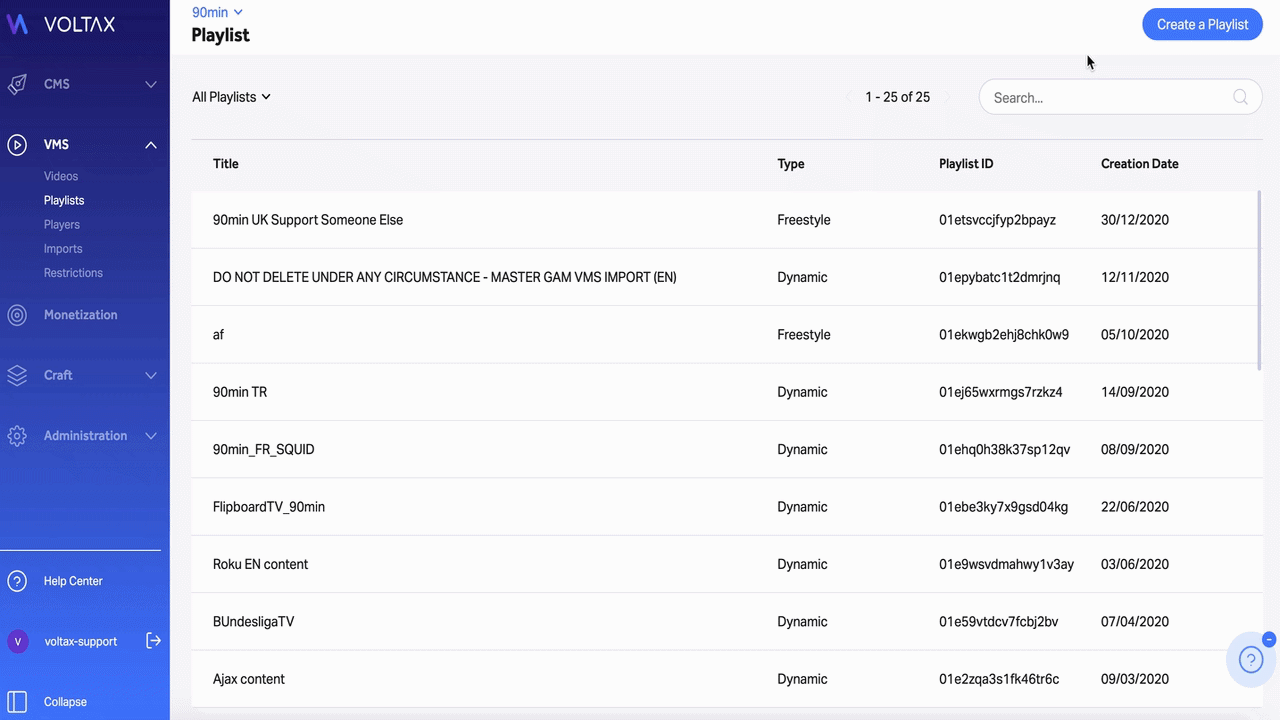The width and height of the screenshot is (1280, 720).
Task: Expand the Administration menu chevron
Action: [x=151, y=436]
